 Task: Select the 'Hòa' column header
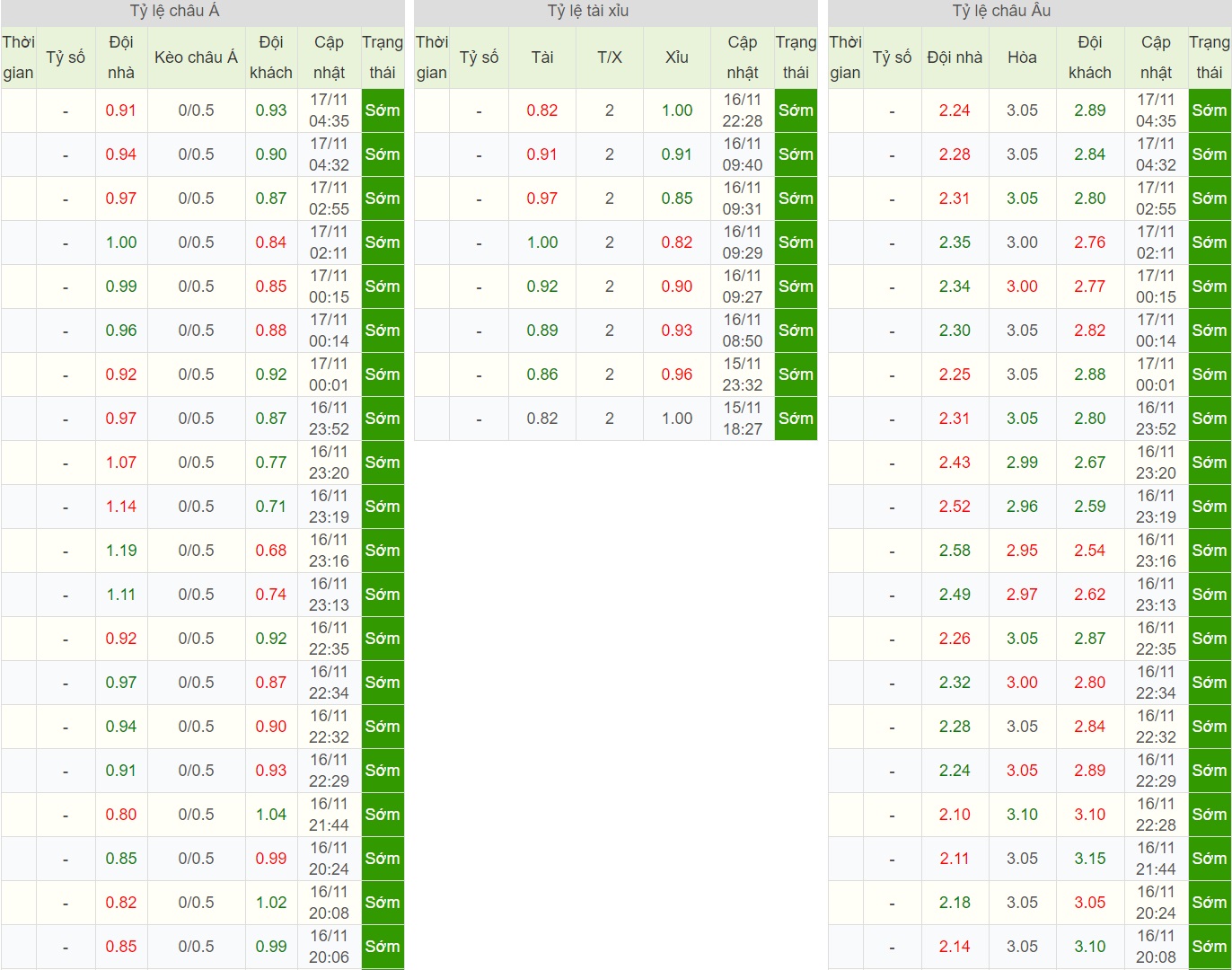click(1022, 57)
